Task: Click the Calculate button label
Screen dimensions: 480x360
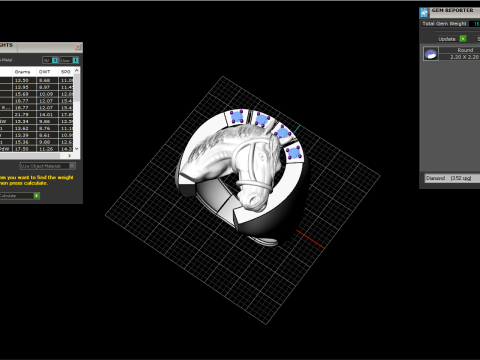Action: point(8,196)
